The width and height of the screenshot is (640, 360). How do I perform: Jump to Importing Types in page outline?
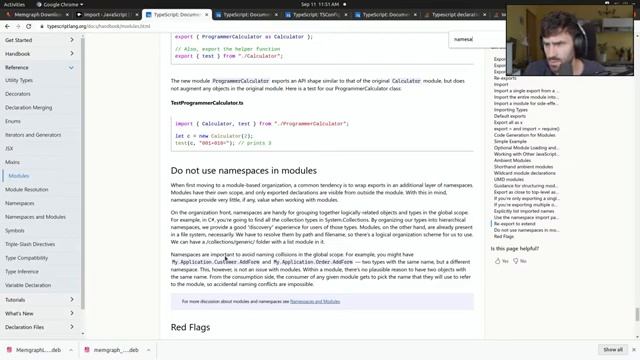pyautogui.click(x=511, y=110)
